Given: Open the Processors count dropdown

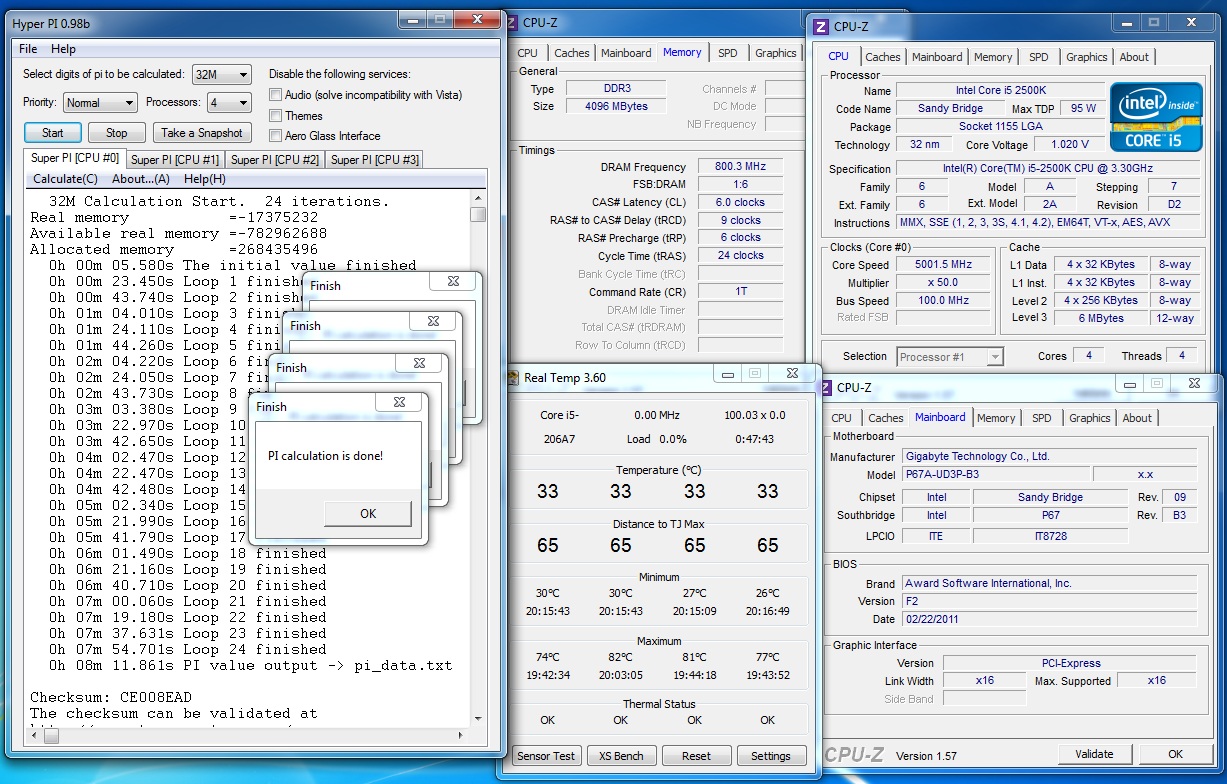Looking at the screenshot, I should tap(229, 103).
